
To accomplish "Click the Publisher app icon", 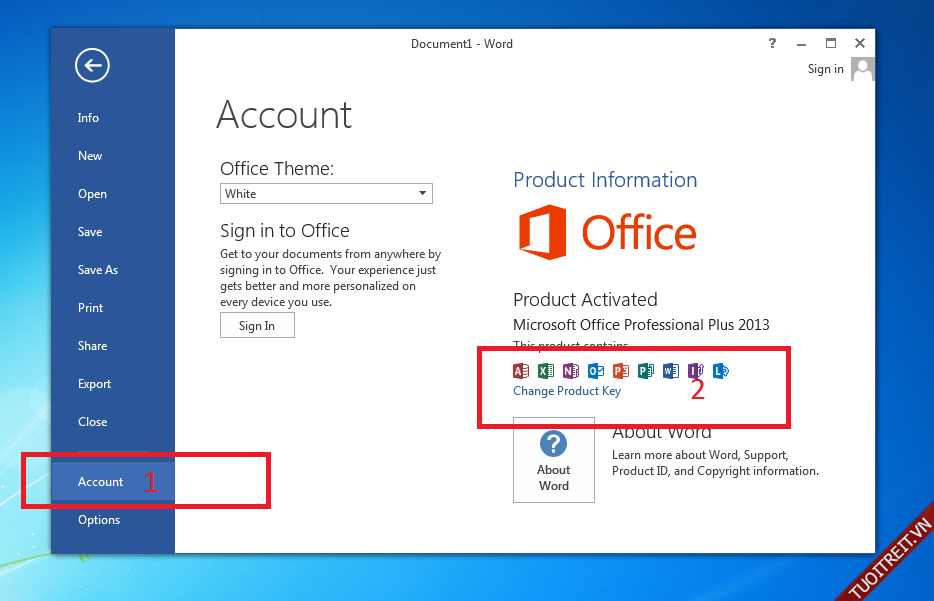I will click(645, 371).
